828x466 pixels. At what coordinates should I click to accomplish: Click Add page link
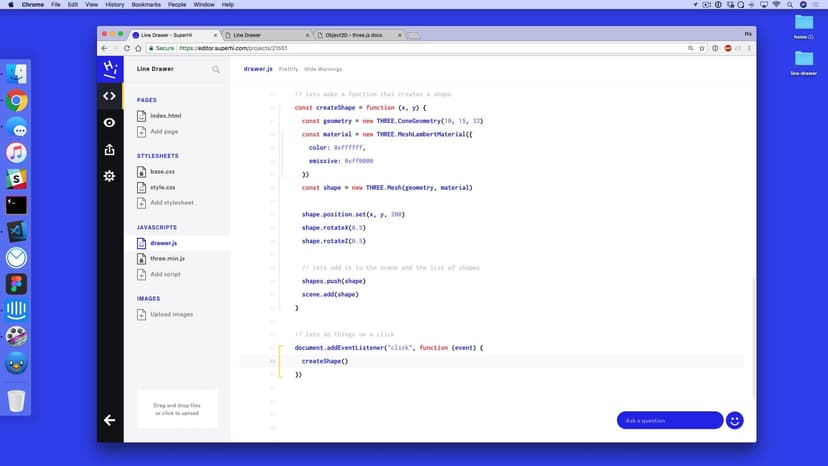pos(164,131)
